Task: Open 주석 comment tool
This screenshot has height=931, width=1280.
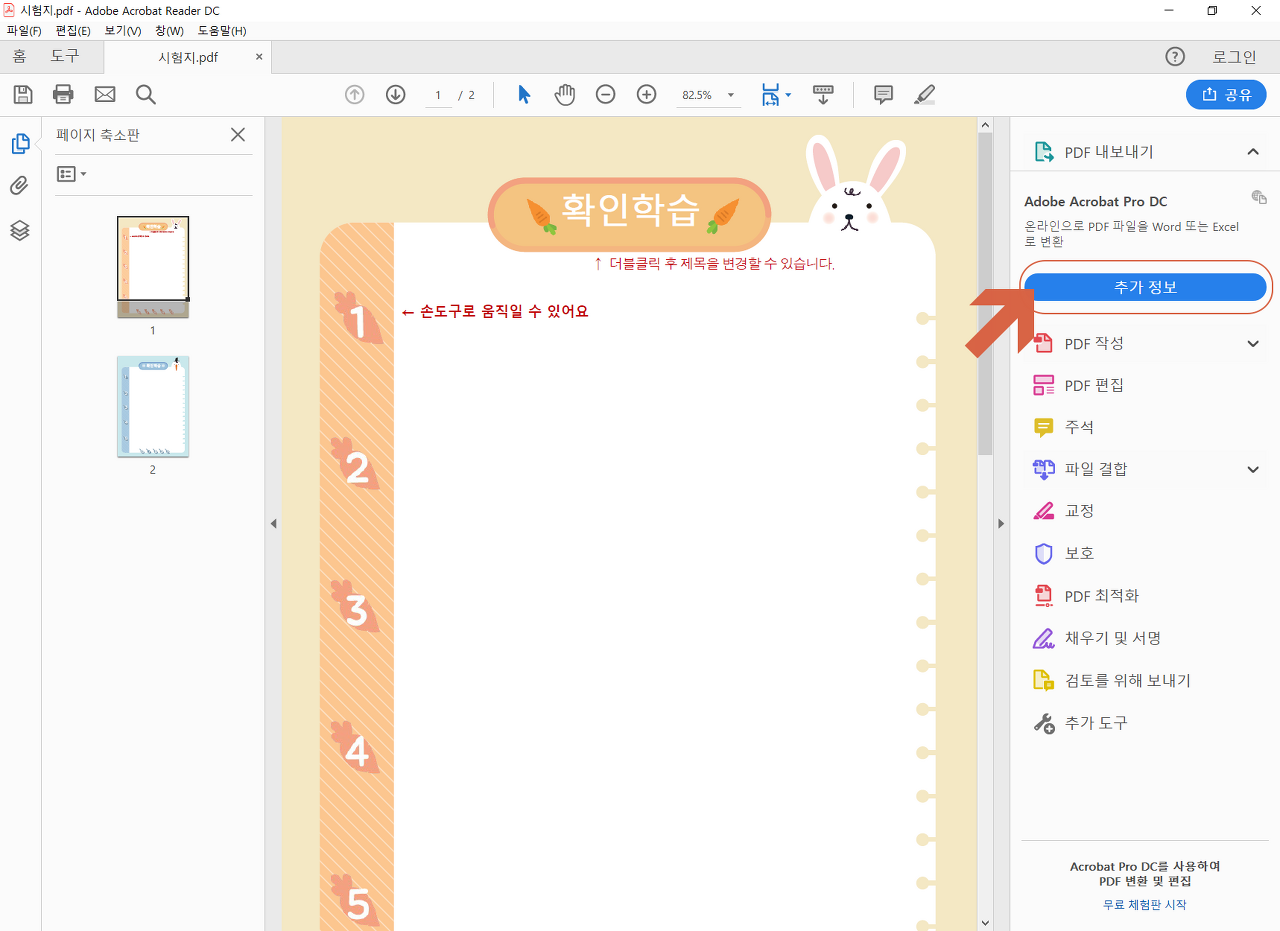Action: click(x=1064, y=427)
